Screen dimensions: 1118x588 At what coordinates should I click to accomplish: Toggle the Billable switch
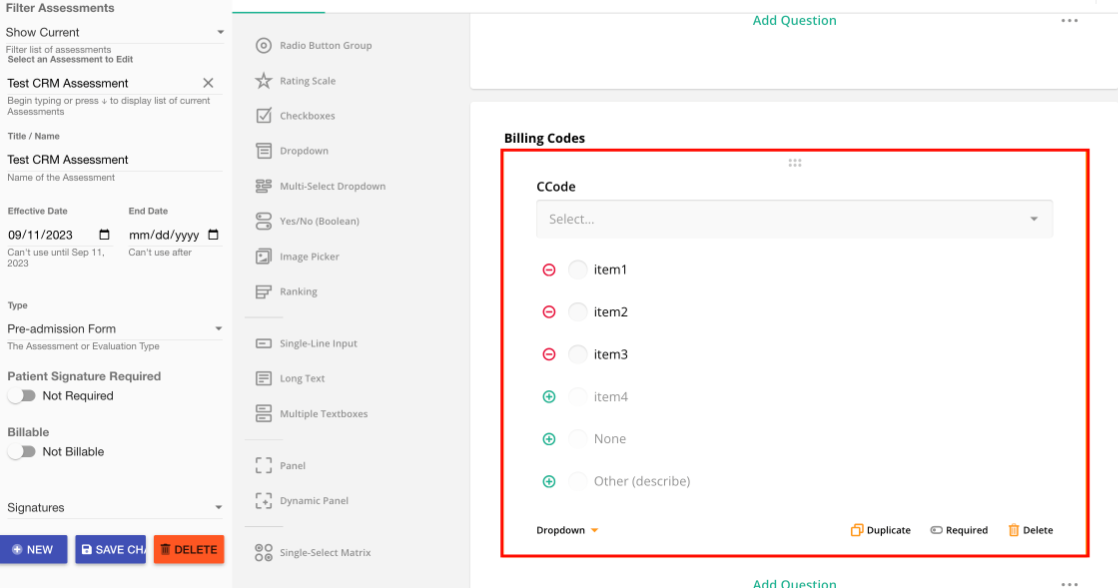21,452
